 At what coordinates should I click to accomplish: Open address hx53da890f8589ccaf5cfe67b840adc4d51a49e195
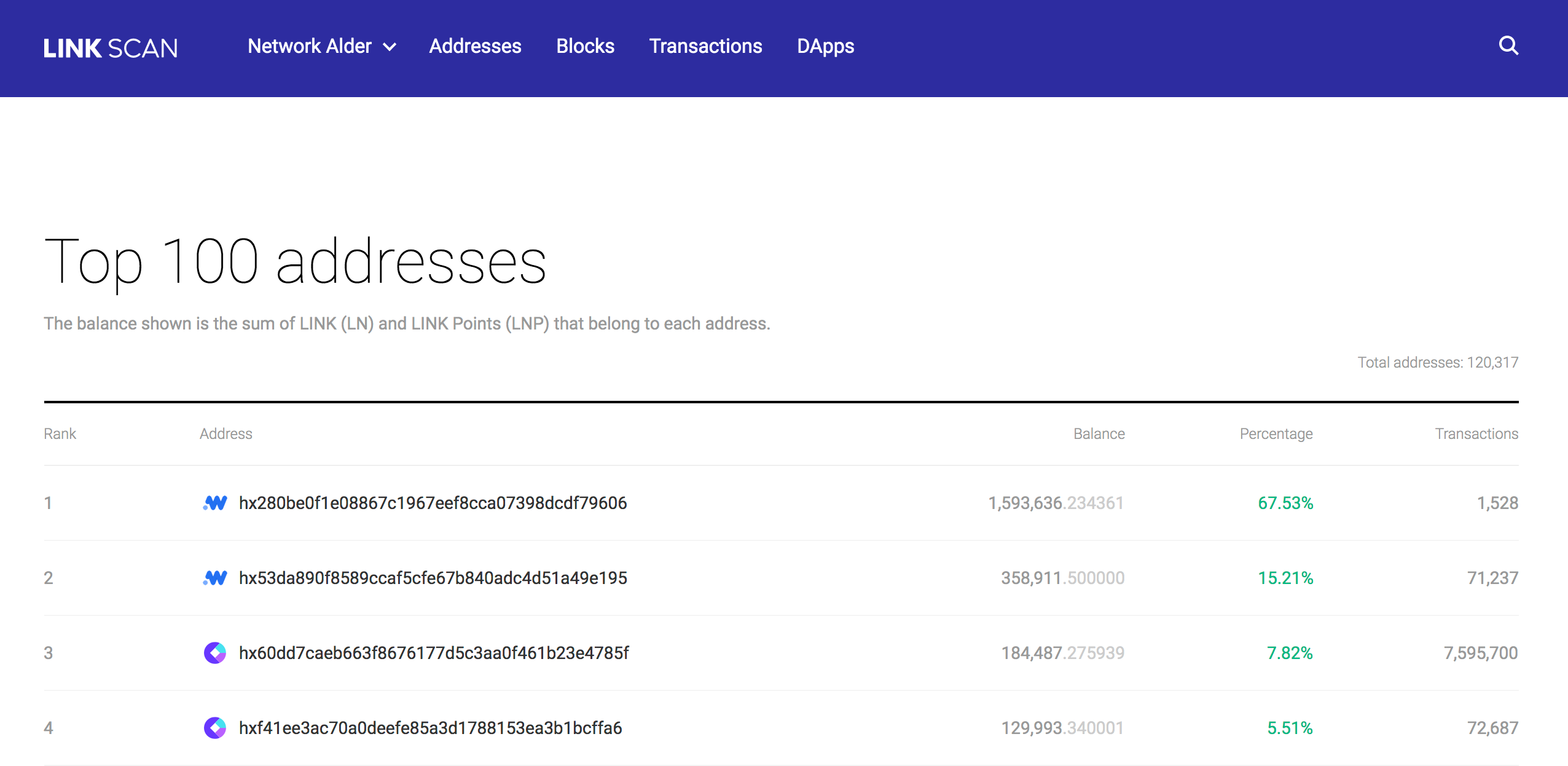433,578
